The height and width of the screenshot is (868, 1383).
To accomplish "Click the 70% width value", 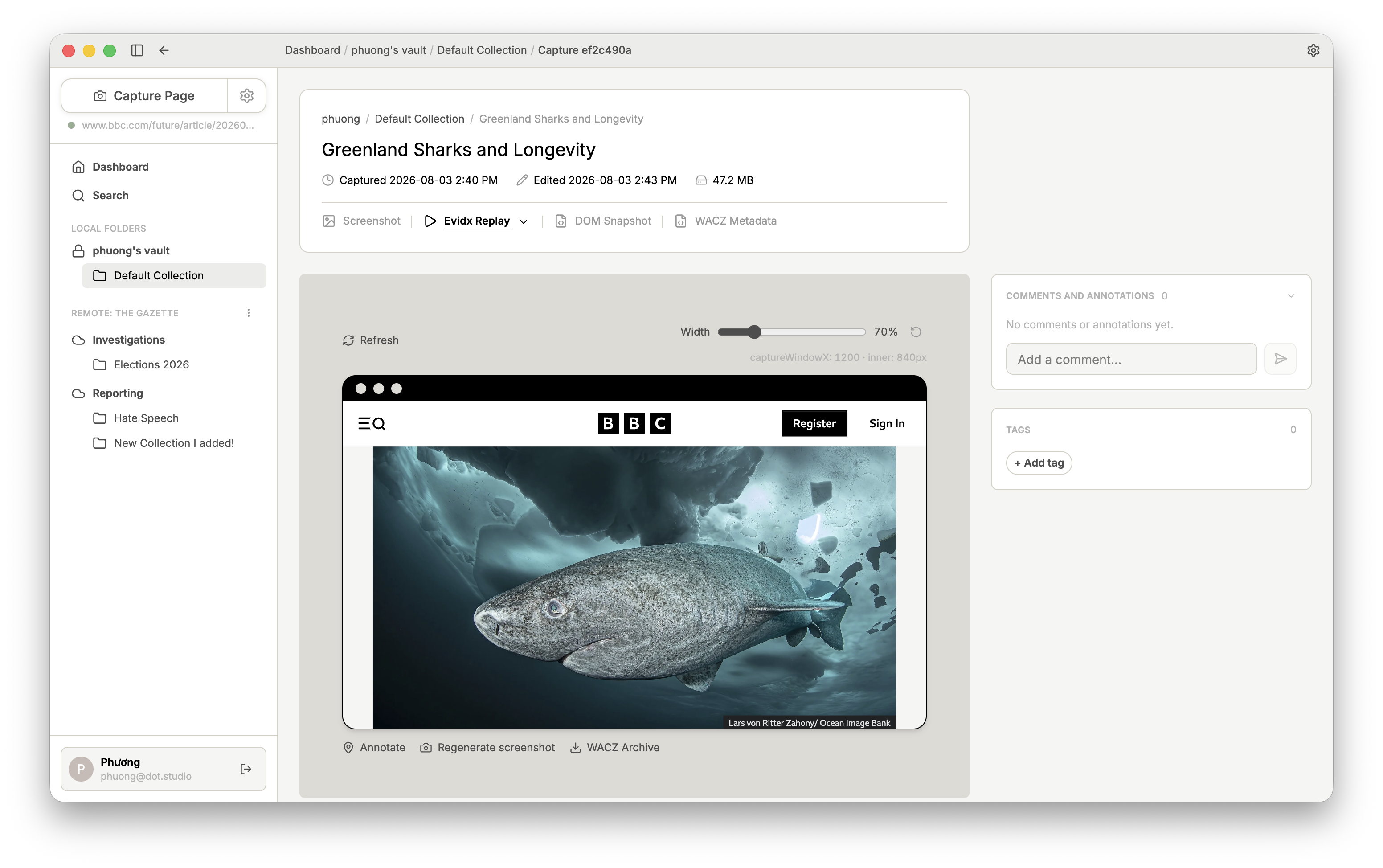I will pyautogui.click(x=885, y=332).
